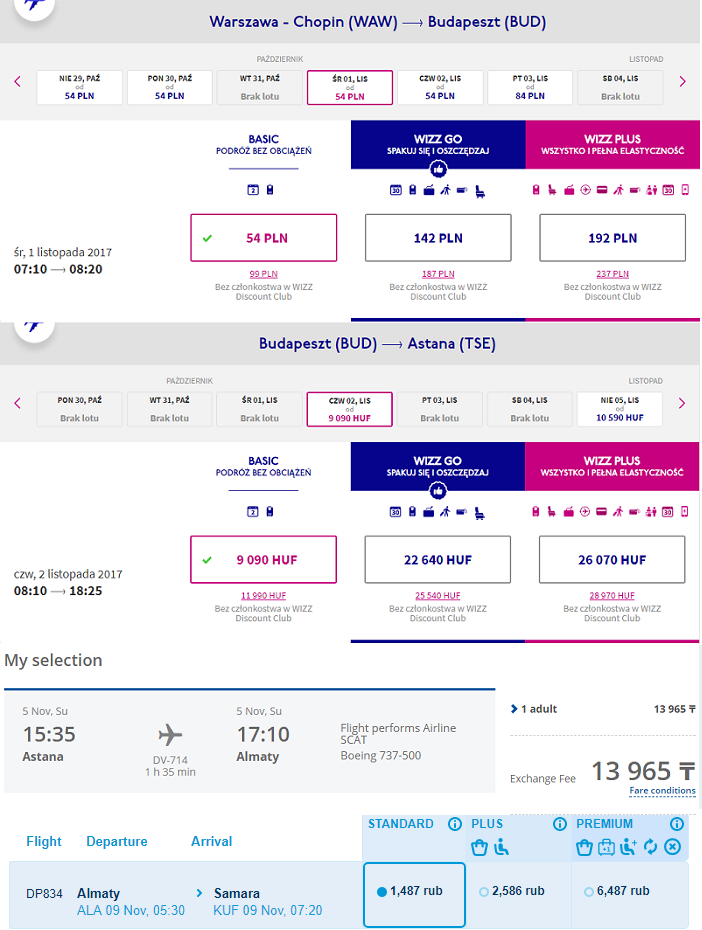Choose the 26 070 HUF WIZZ PLUS fare
The height and width of the screenshot is (930, 702).
[x=612, y=560]
